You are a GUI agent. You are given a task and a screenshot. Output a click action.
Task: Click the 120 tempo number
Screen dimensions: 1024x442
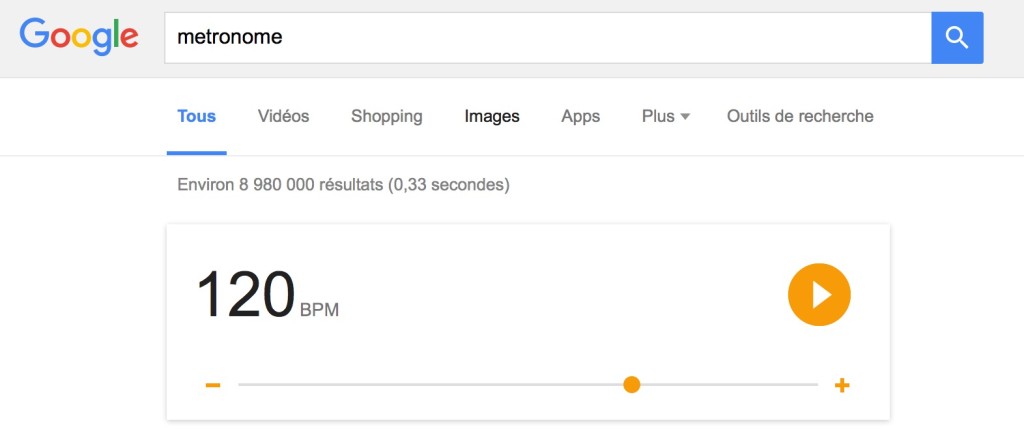coord(246,294)
